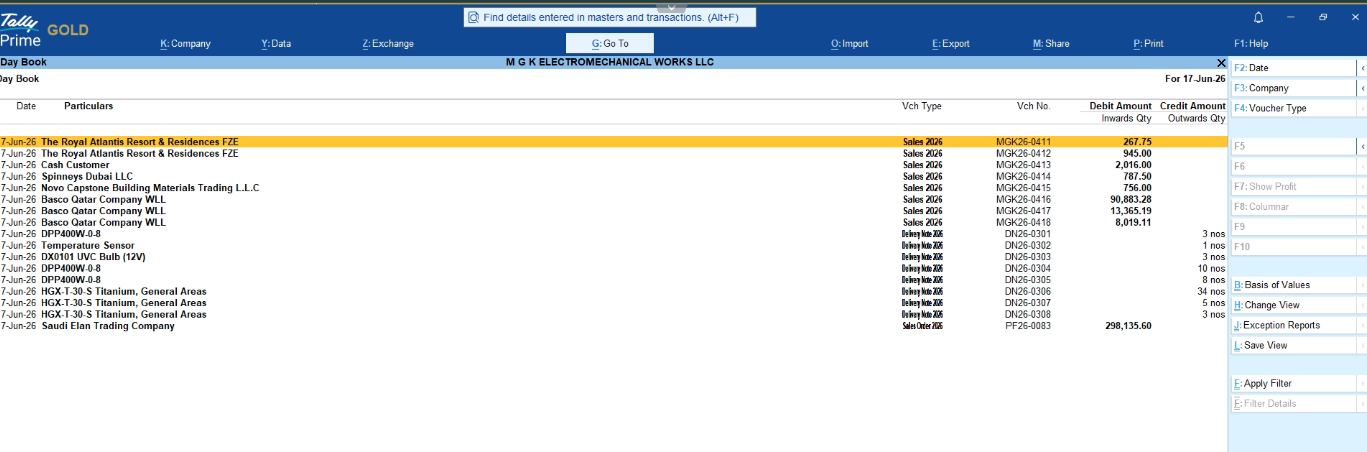Select the delivery note DN26-0301 row
1367x452 pixels.
tap(613, 234)
